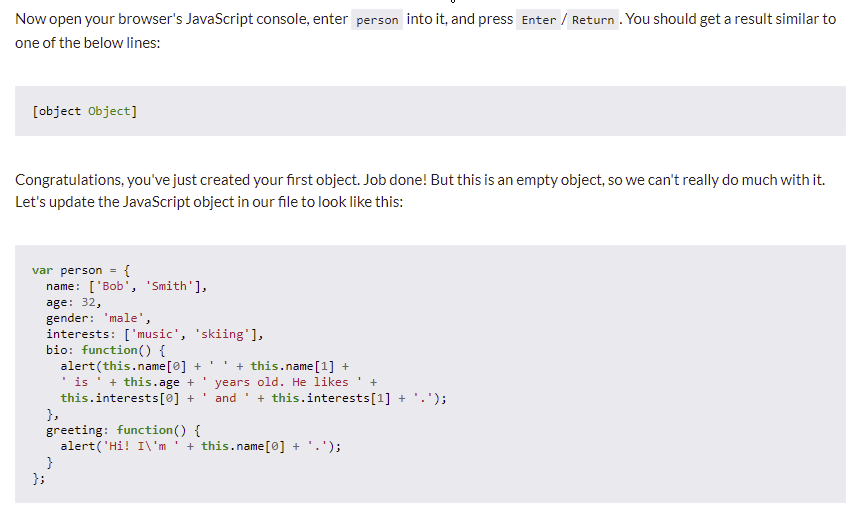The image size is (865, 513).
Task: Click the 'Enter' key label
Action: point(538,20)
